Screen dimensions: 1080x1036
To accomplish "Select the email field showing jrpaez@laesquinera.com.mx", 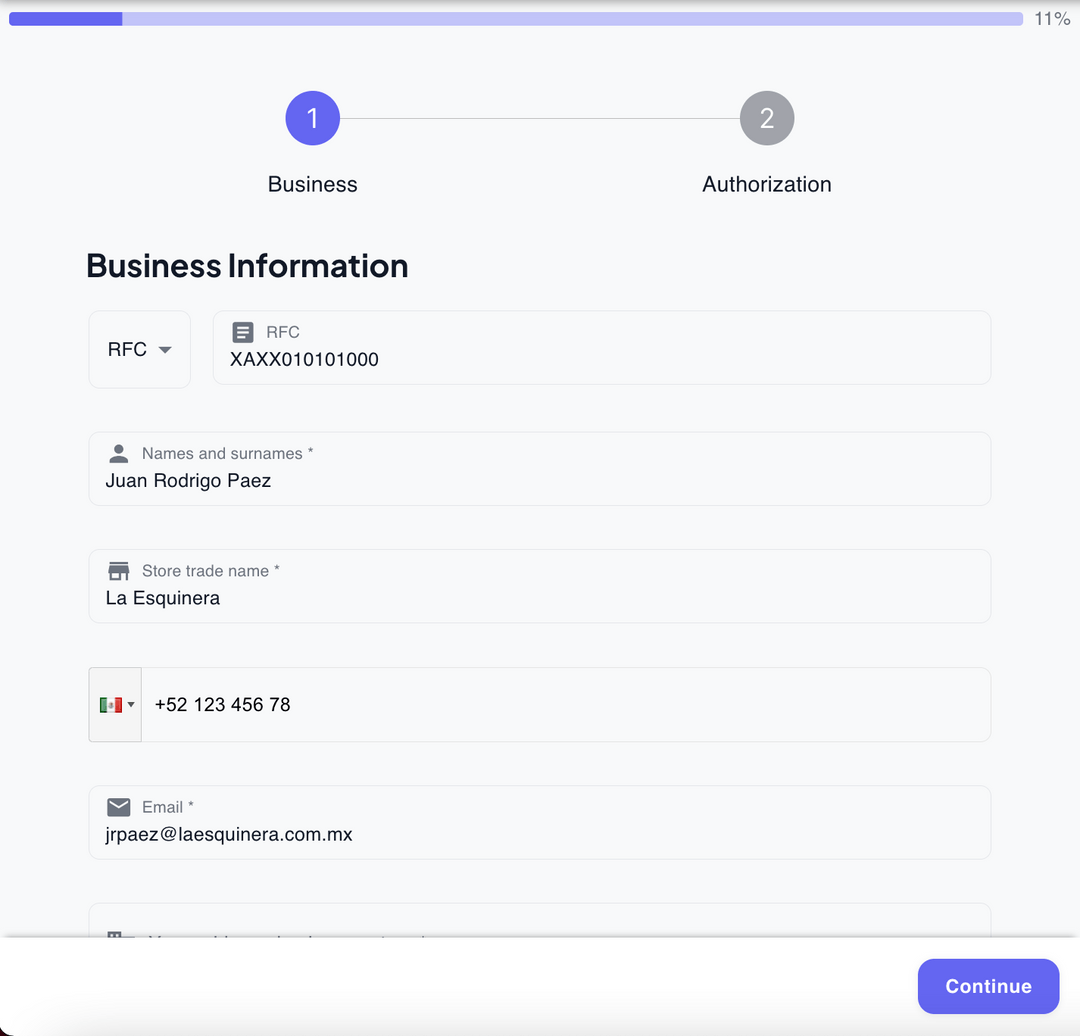I will 540,834.
